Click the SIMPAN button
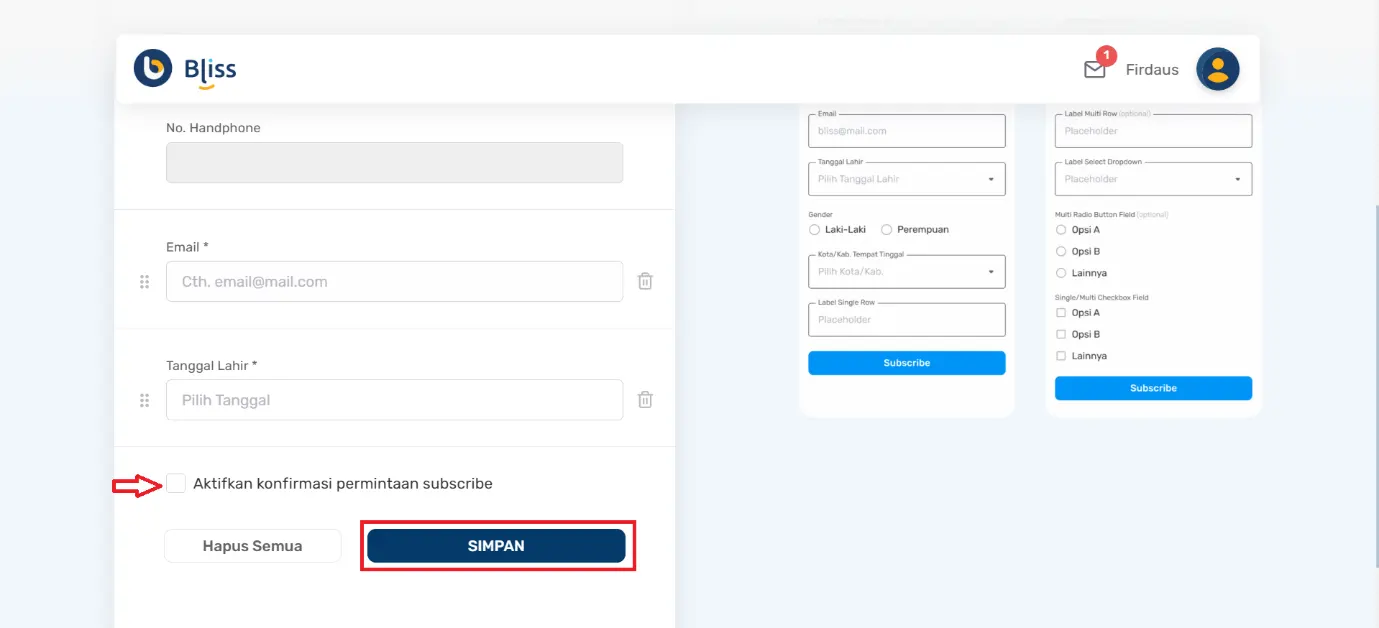The width and height of the screenshot is (1379, 628). [497, 546]
